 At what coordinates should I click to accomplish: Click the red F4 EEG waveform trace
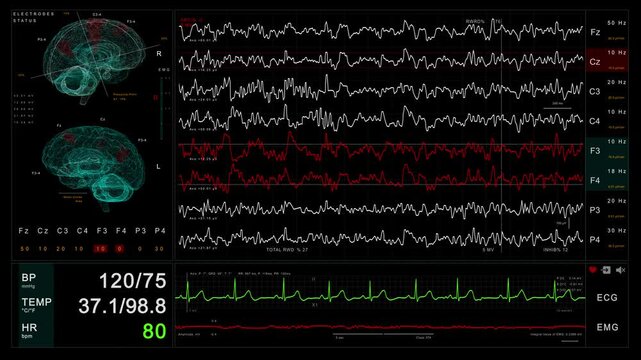tap(381, 179)
